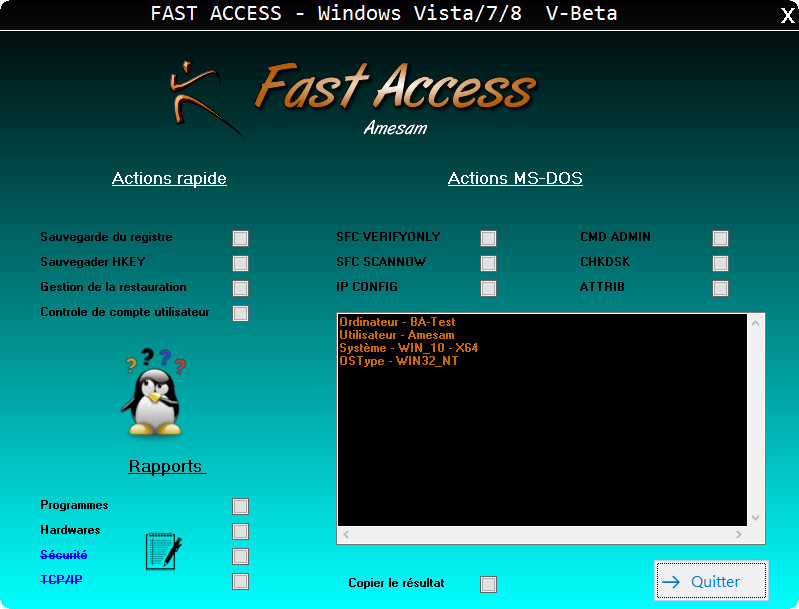Click the notepad and pen icon
Image resolution: width=799 pixels, height=609 pixels.
coord(163,551)
